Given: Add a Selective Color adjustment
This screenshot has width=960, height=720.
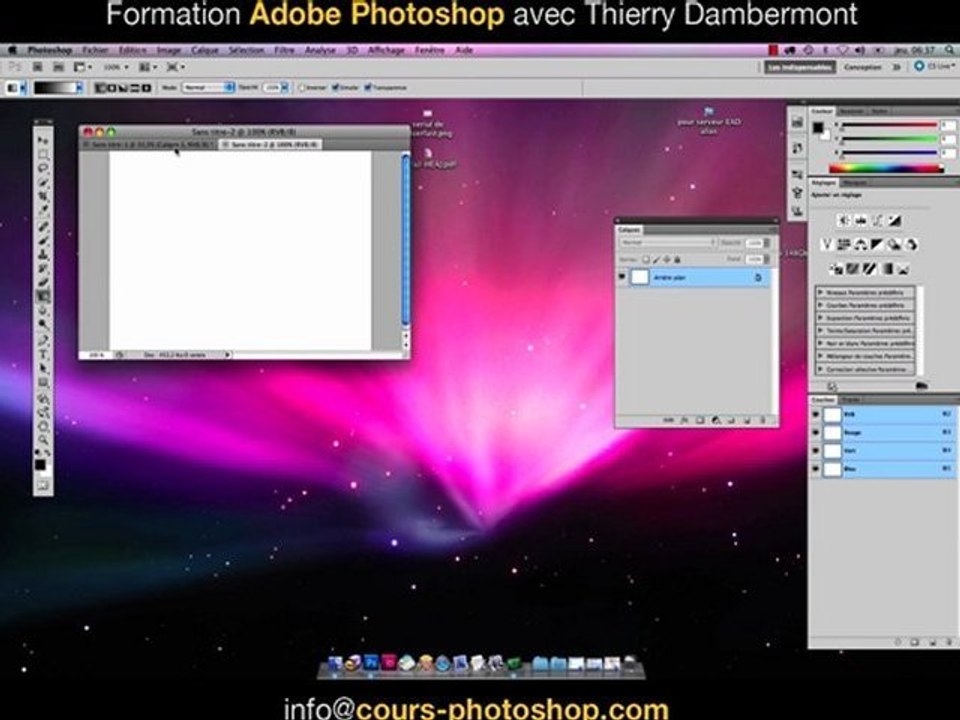Looking at the screenshot, I should pyautogui.click(x=903, y=269).
